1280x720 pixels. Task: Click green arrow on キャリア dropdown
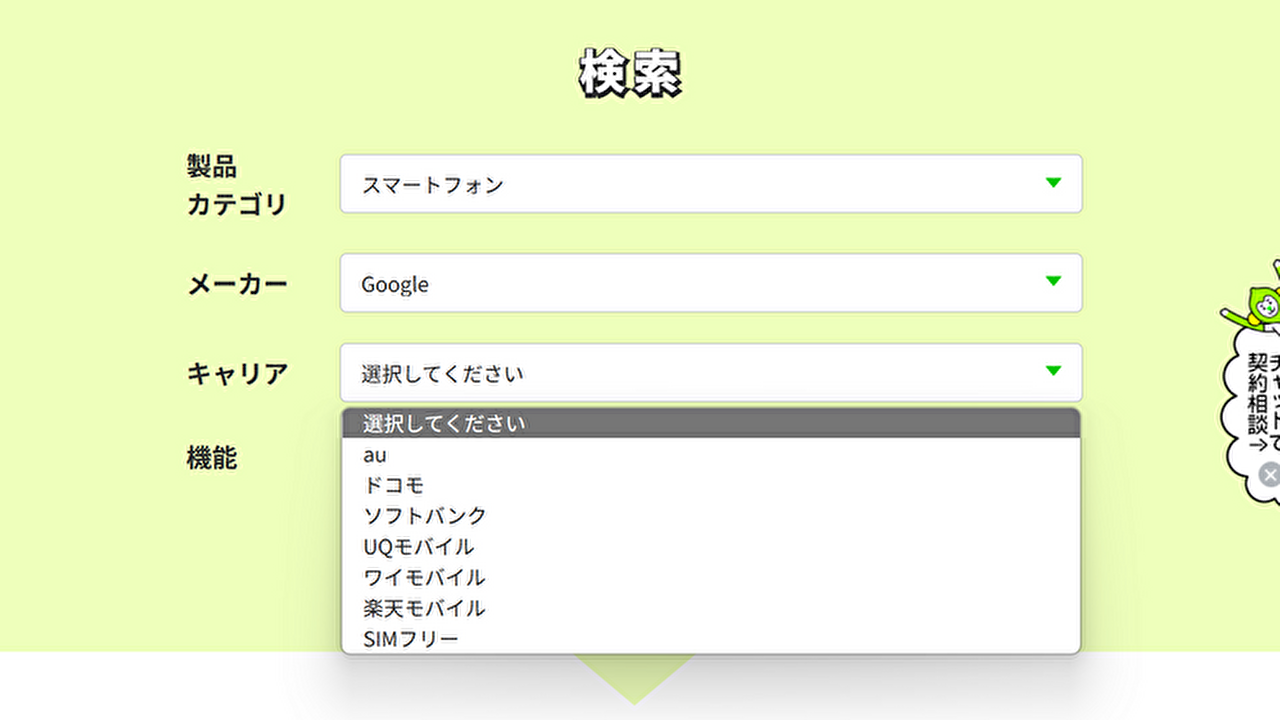pos(1053,371)
